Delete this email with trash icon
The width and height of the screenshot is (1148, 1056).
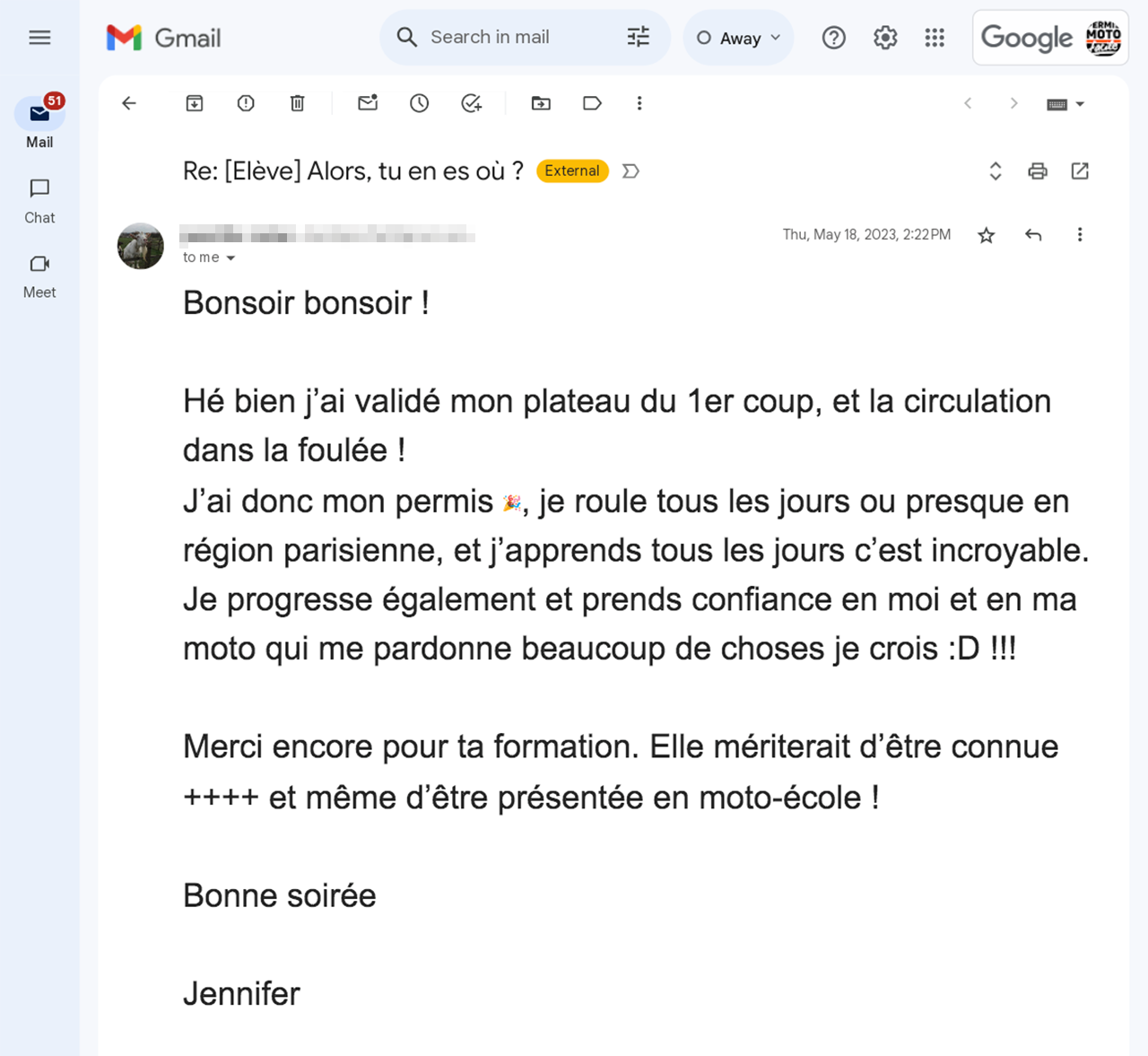(x=298, y=103)
